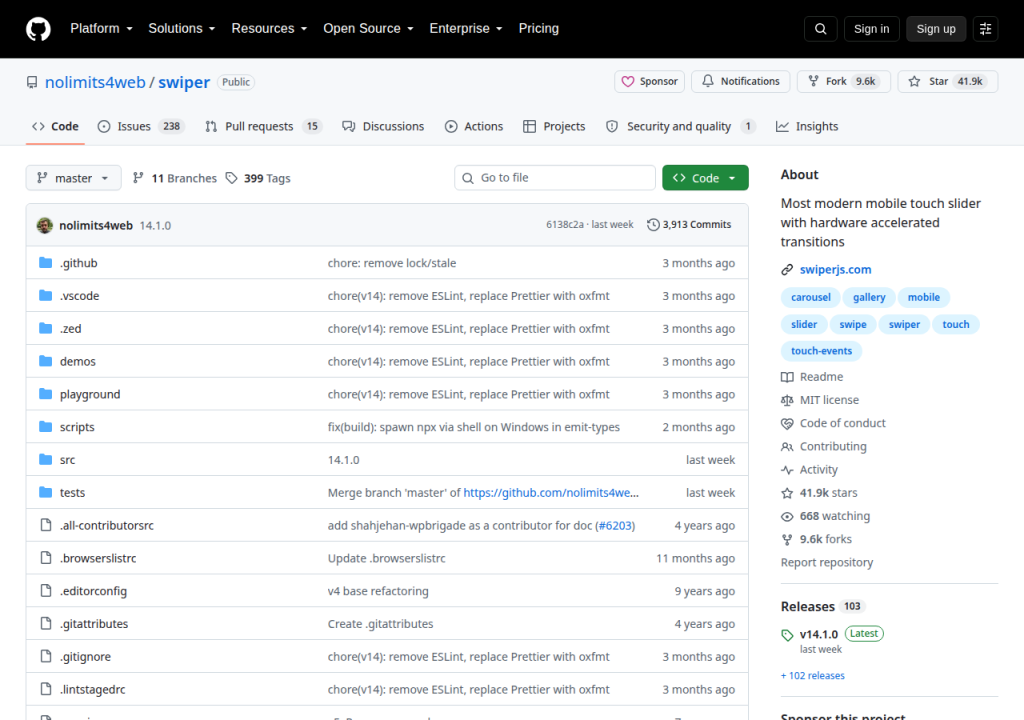This screenshot has width=1024, height=720.
Task: View the 11 Branches link
Action: pos(174,178)
